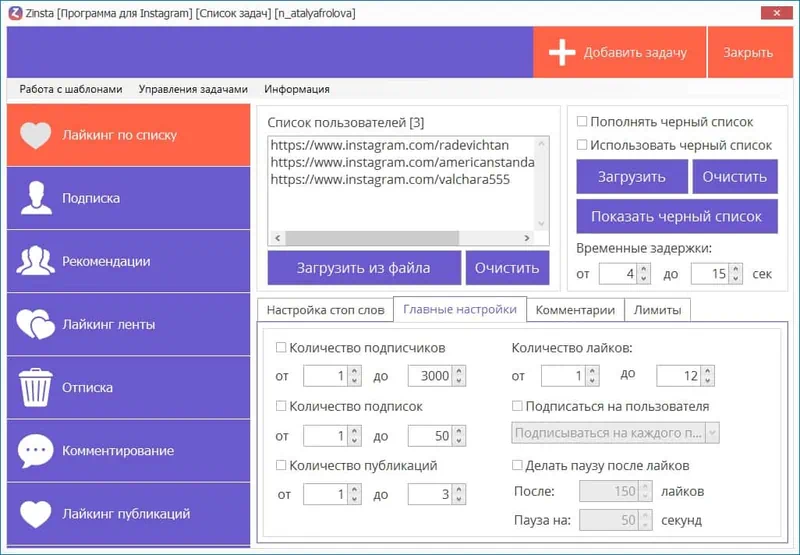Click Загрузить in black list panel
800x555 pixels.
632,176
